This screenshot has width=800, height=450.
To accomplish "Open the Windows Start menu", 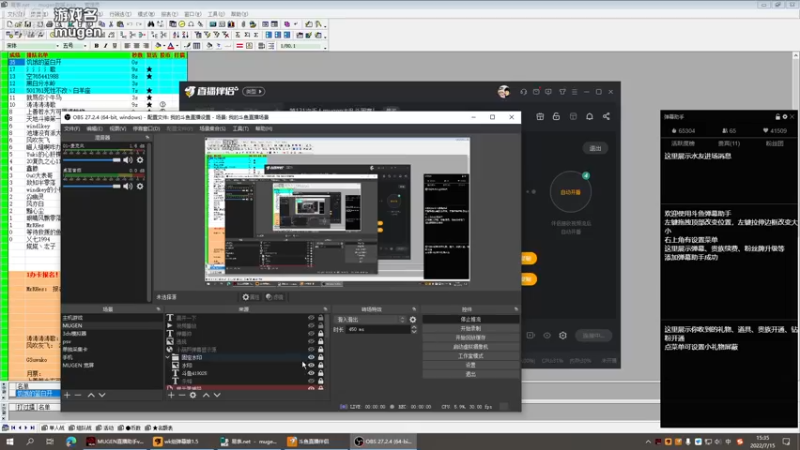I will tap(10, 441).
